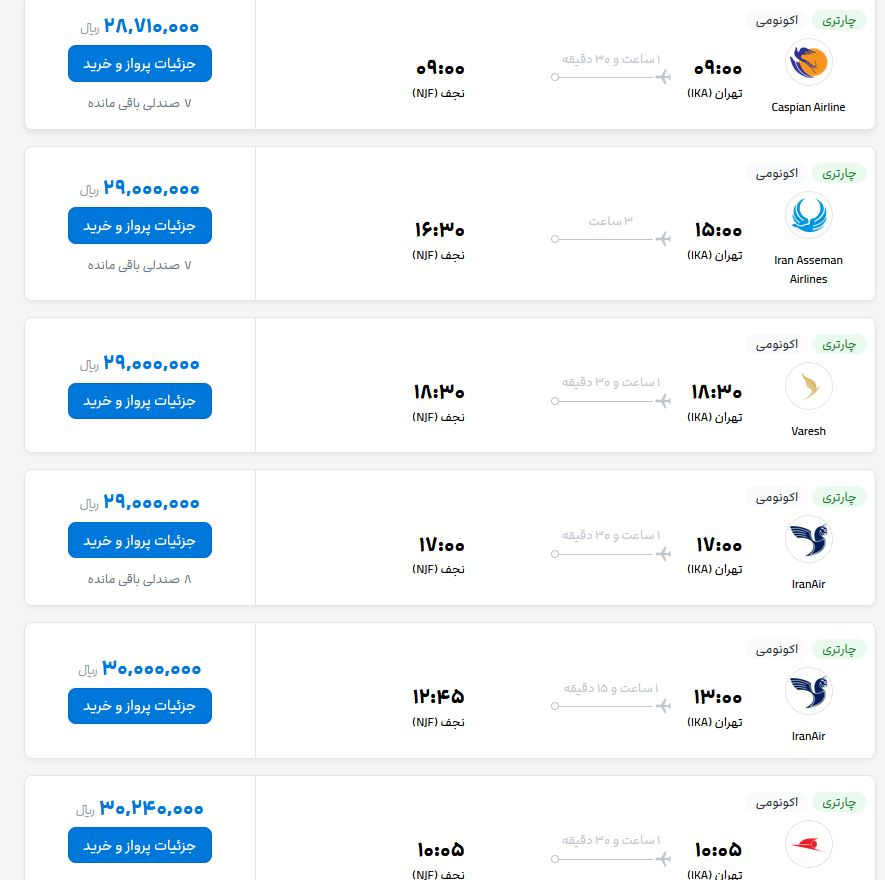Open details for the IranAir 17:00 flight
This screenshot has width=885, height=880.
[140, 540]
